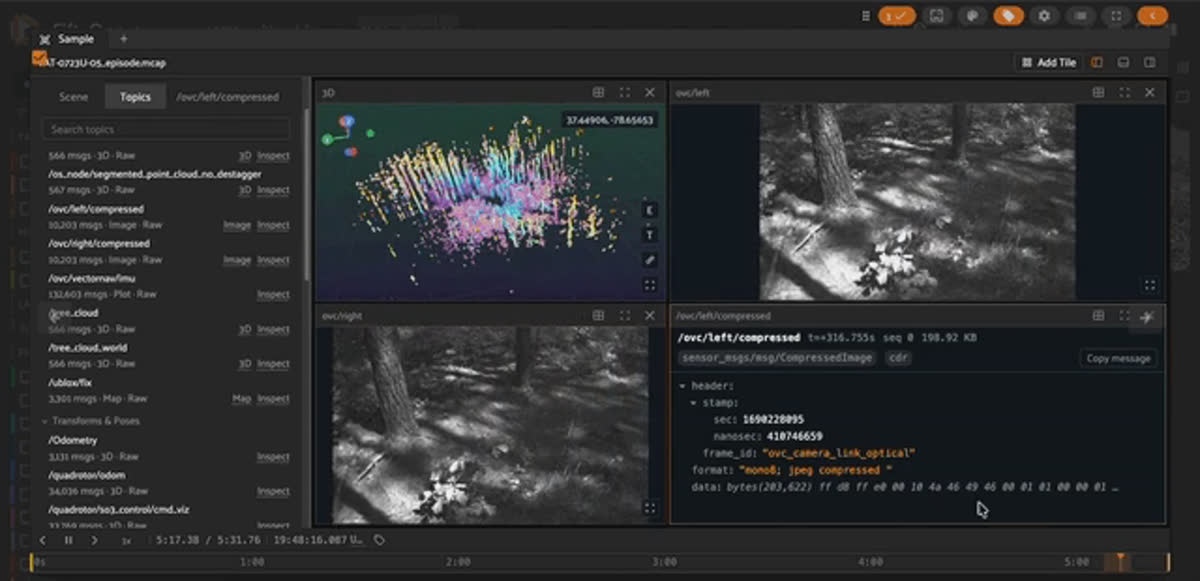Collapse the Transforms & Poses group

(45, 422)
